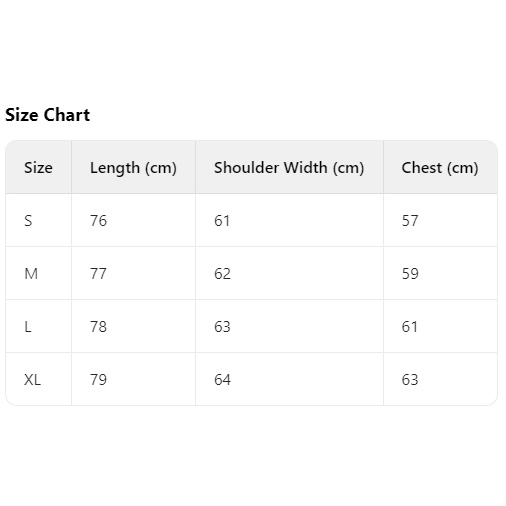This screenshot has width=506, height=506.
Task: Click shoulder width 63 in L row
Action: pos(222,327)
